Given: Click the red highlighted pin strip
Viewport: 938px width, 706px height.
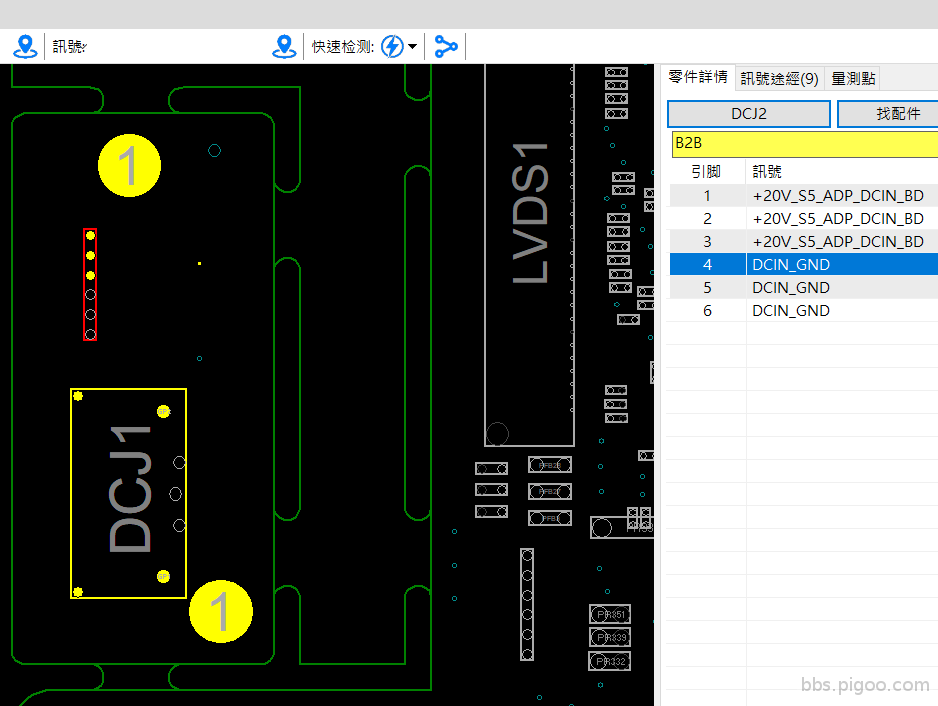Looking at the screenshot, I should (88, 283).
